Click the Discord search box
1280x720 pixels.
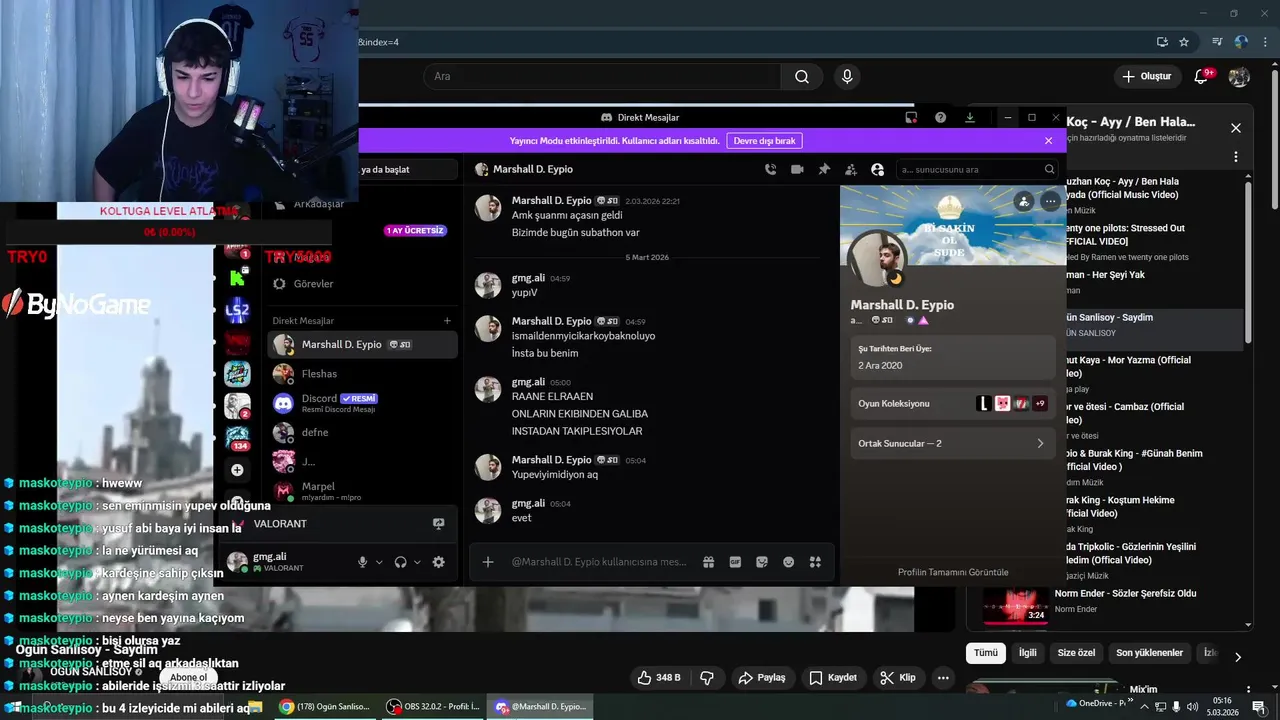(x=976, y=170)
